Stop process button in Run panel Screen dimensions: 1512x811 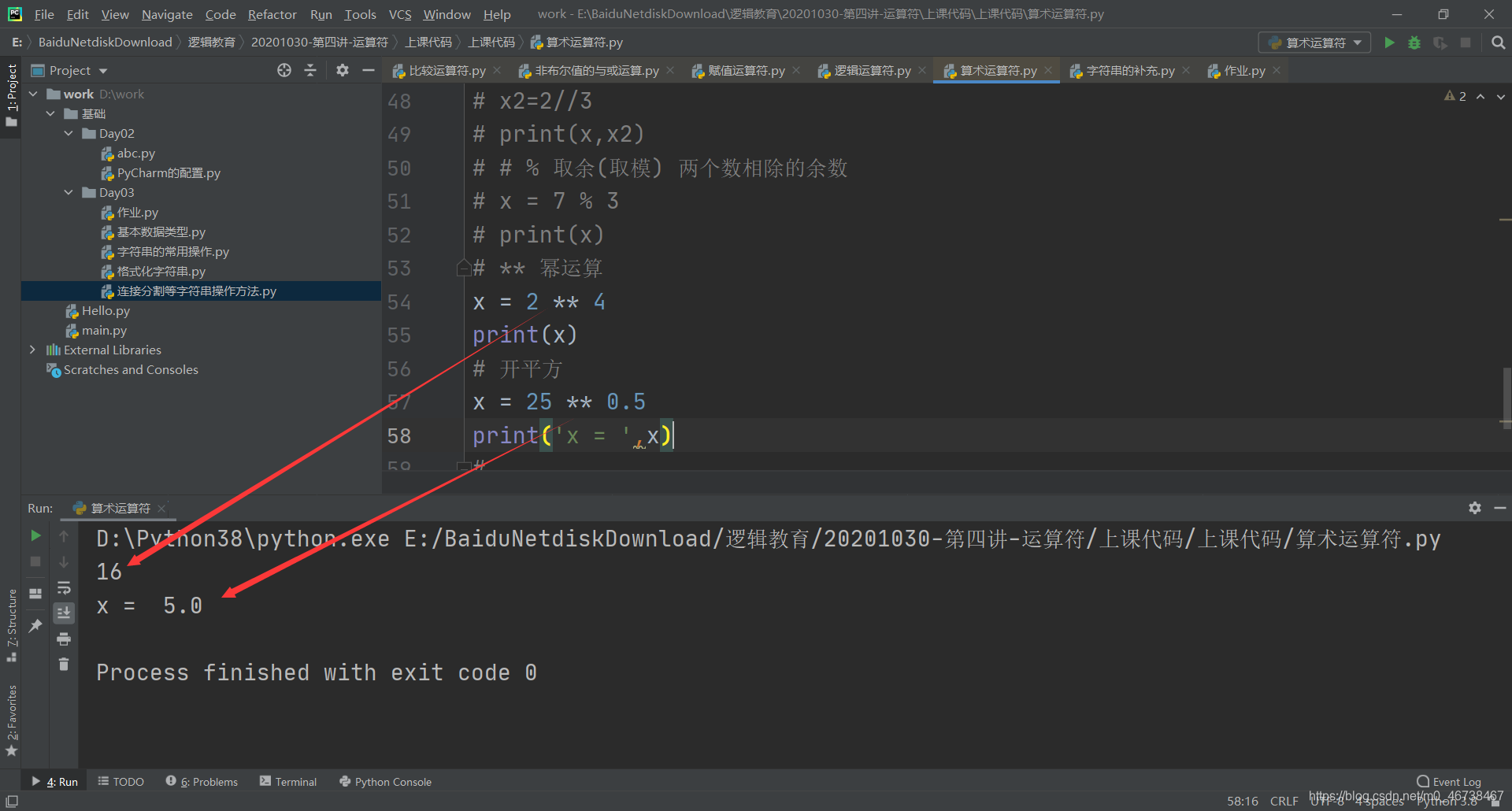(35, 561)
